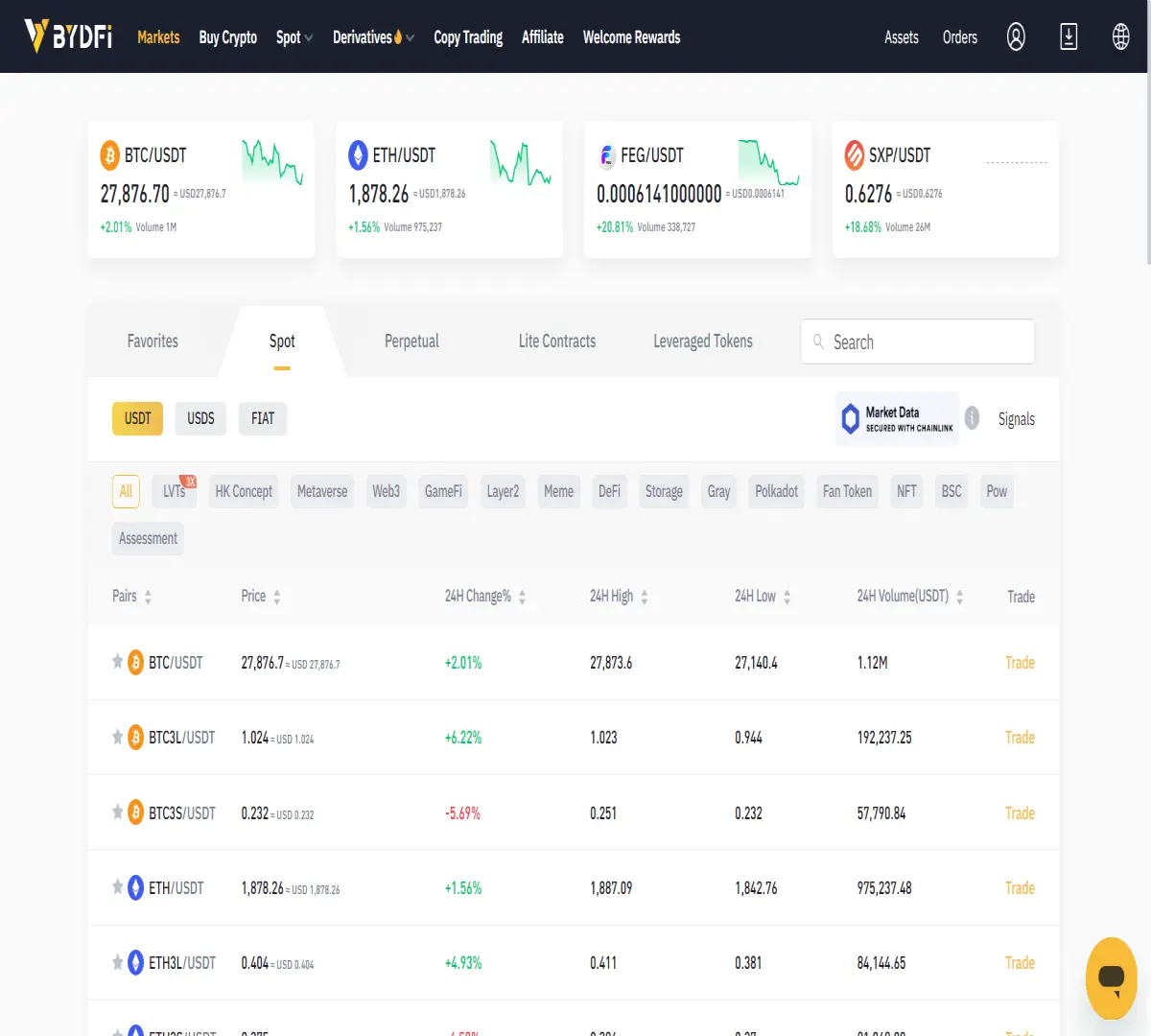The width and height of the screenshot is (1151, 1036).
Task: Open Copy Trading page
Action: click(x=468, y=37)
